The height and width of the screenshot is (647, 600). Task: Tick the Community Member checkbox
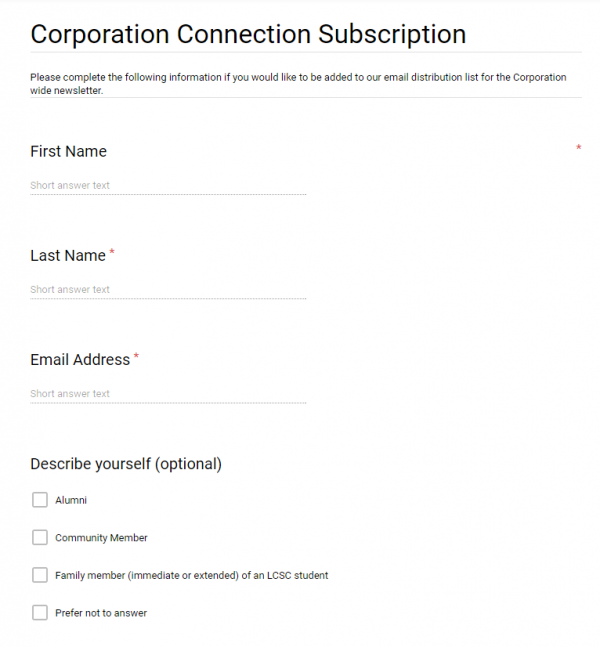tap(40, 538)
